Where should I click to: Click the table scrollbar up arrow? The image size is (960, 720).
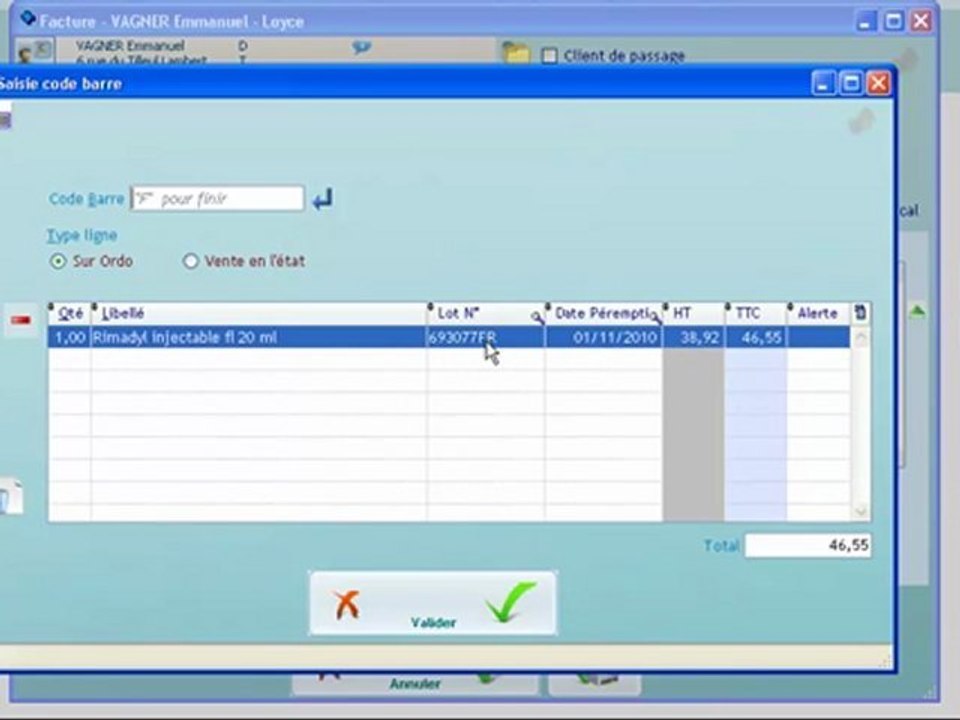[861, 337]
